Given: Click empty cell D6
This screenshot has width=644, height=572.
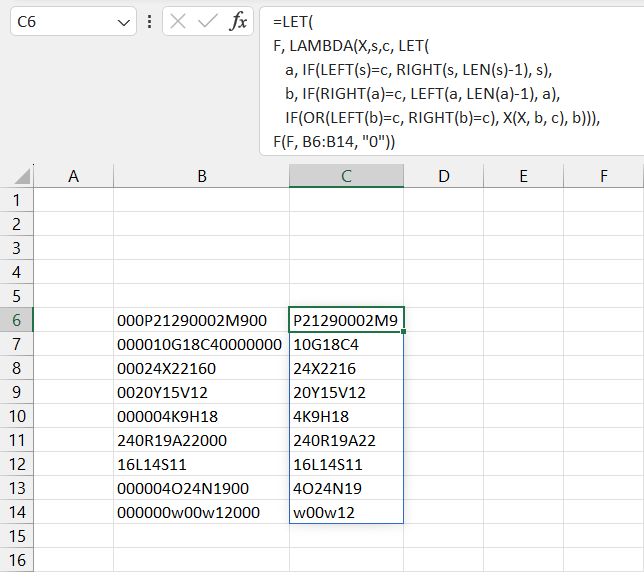Looking at the screenshot, I should coord(444,320).
